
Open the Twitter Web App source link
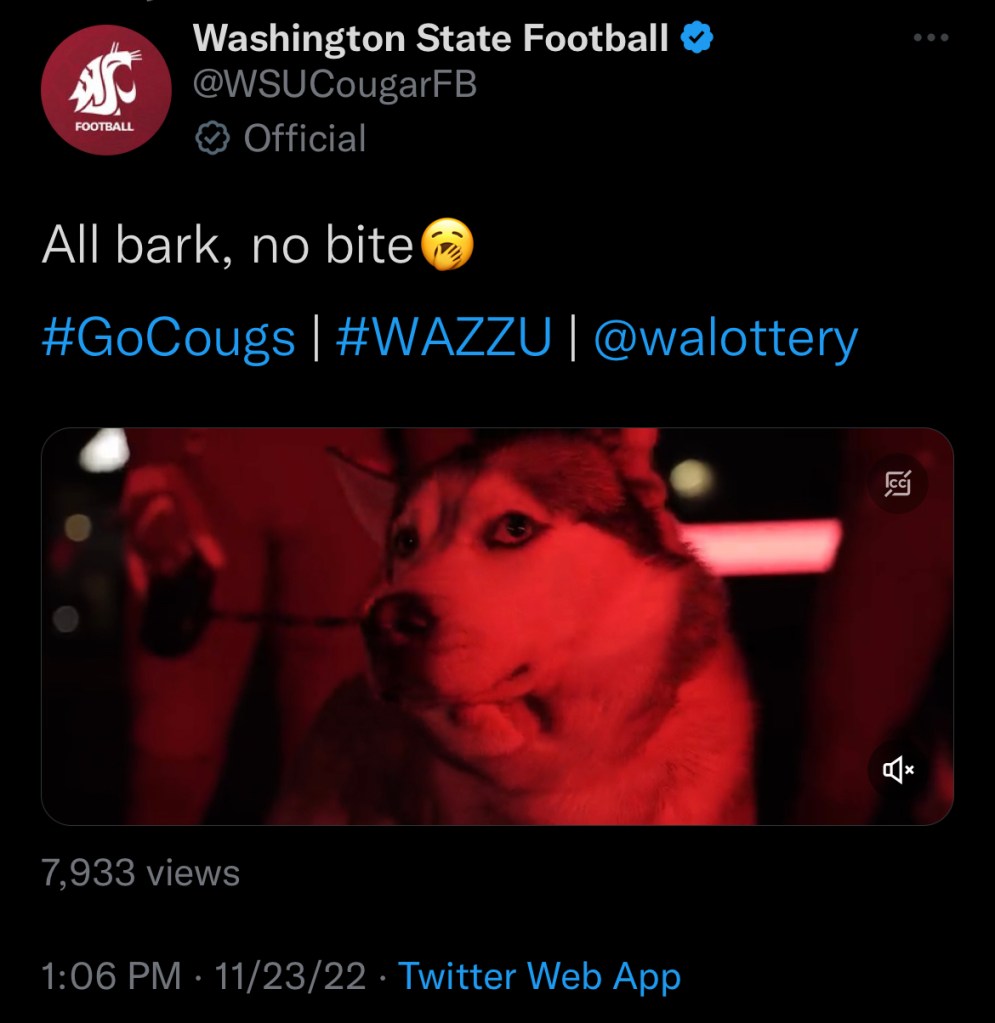coord(539,975)
